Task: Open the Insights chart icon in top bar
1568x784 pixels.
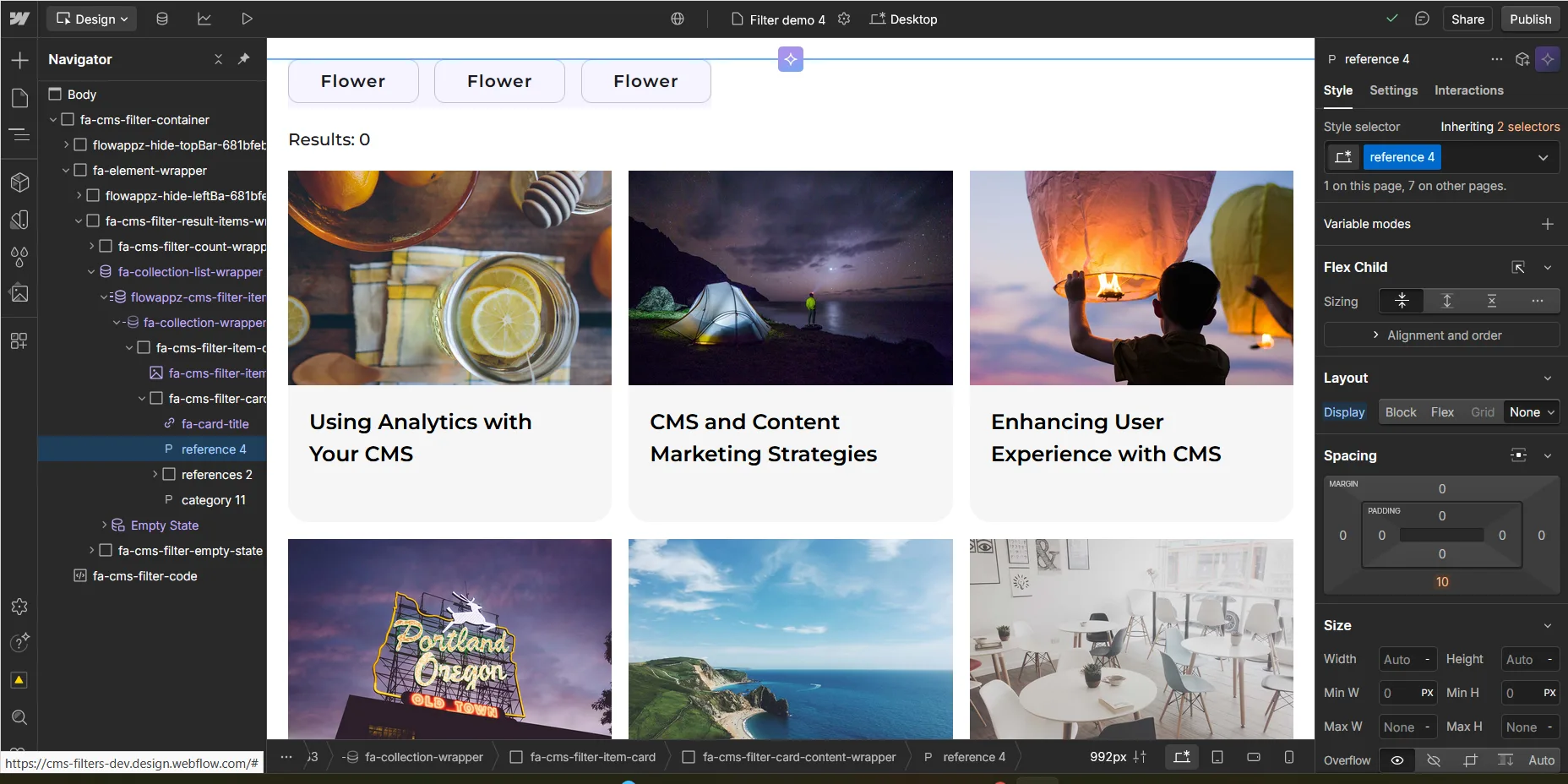Action: [204, 19]
